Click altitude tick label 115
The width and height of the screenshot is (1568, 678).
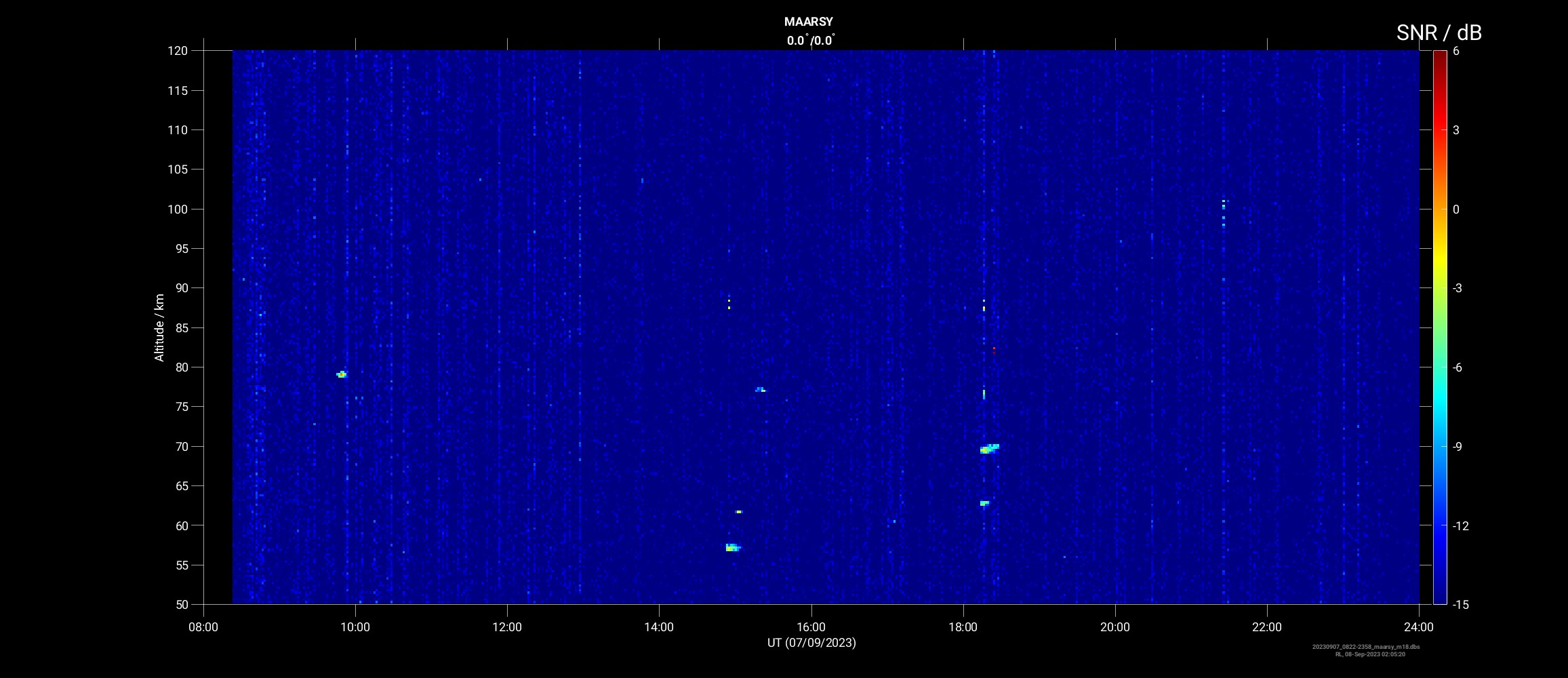(178, 90)
